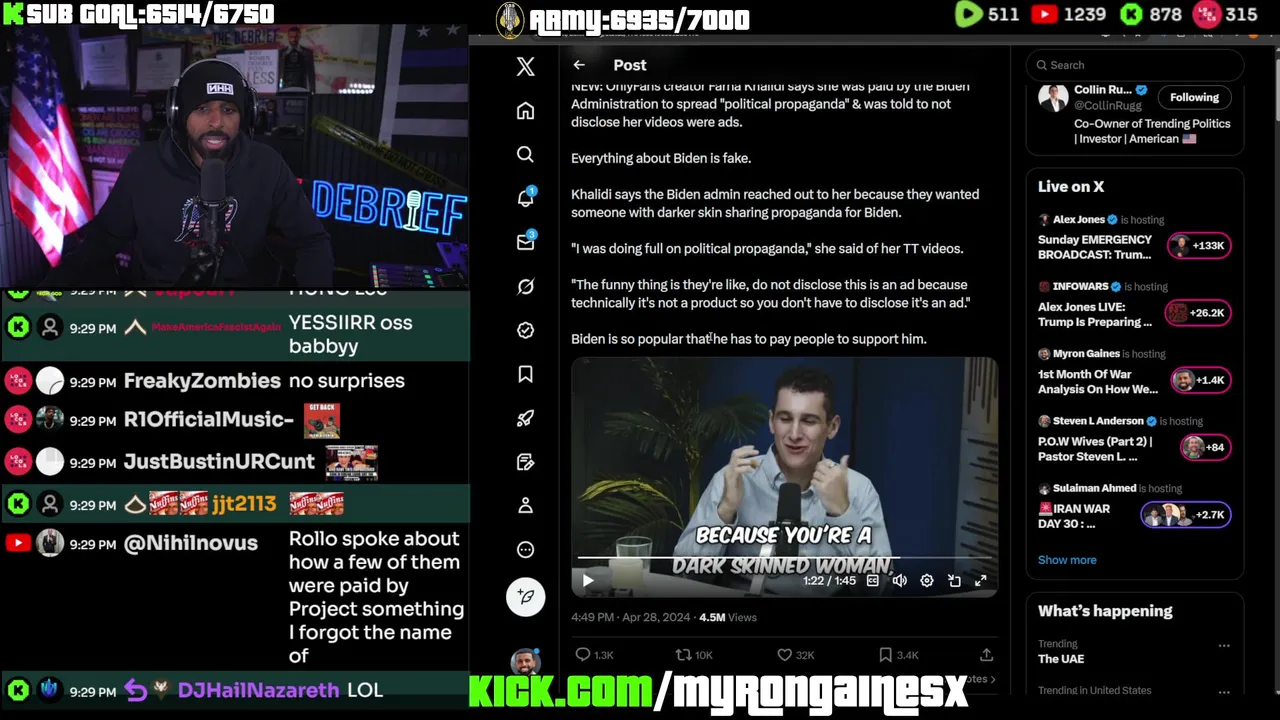Click the +26.2K listeners badge
This screenshot has height=720, width=1280.
[x=1199, y=313]
